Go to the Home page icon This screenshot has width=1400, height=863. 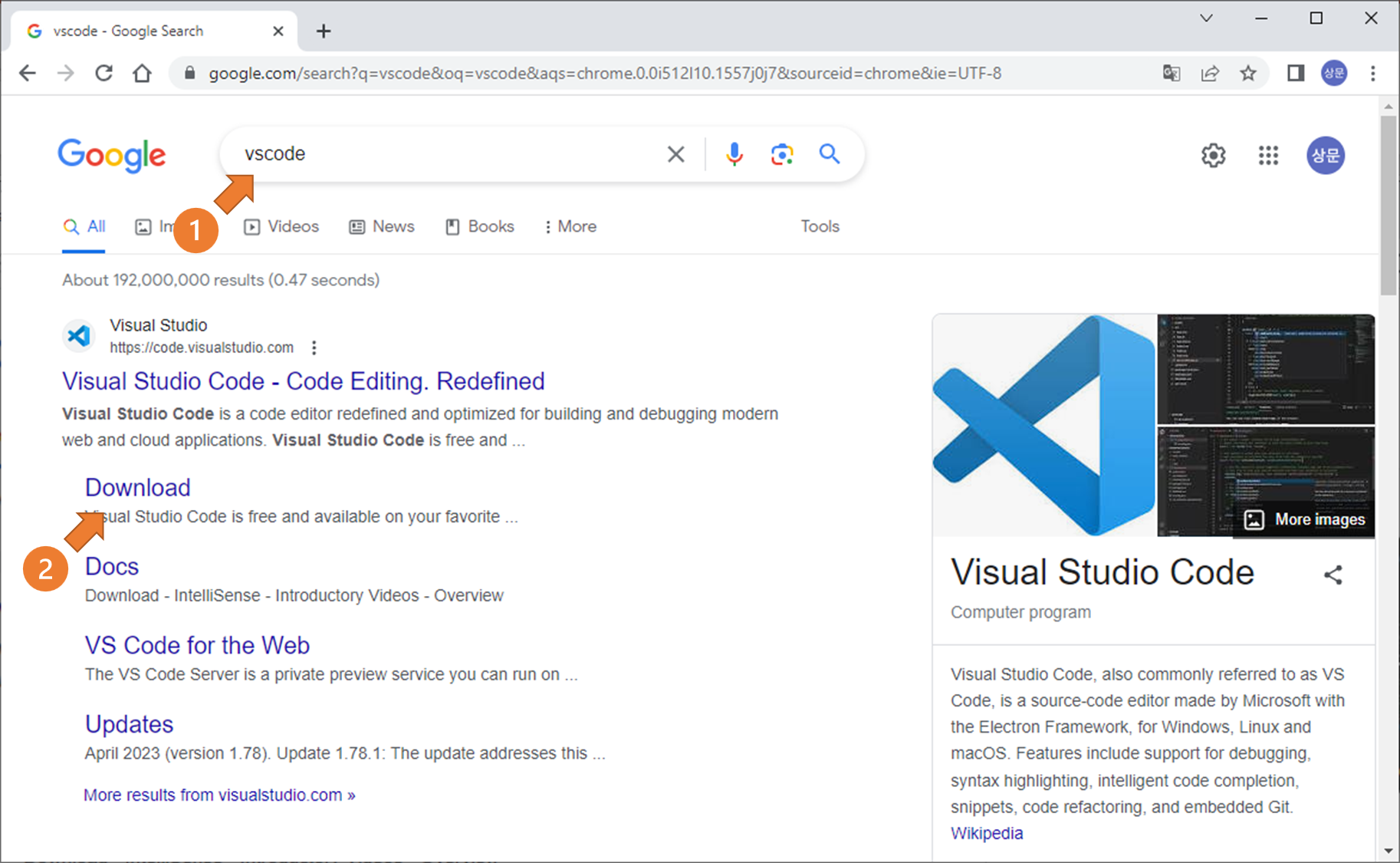(x=142, y=74)
